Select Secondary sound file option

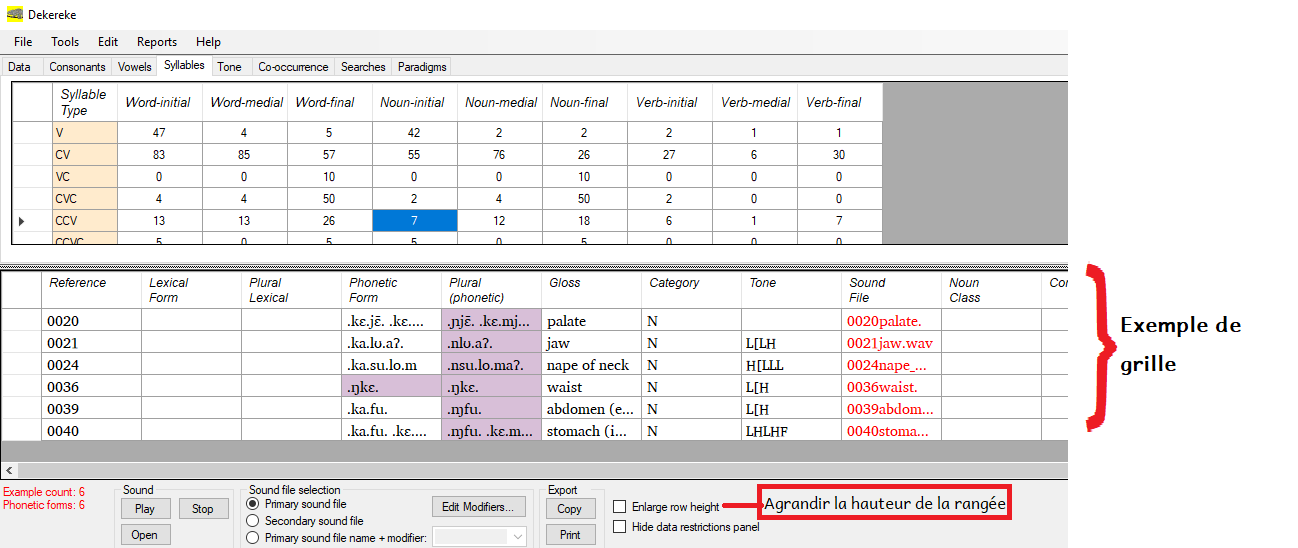253,521
